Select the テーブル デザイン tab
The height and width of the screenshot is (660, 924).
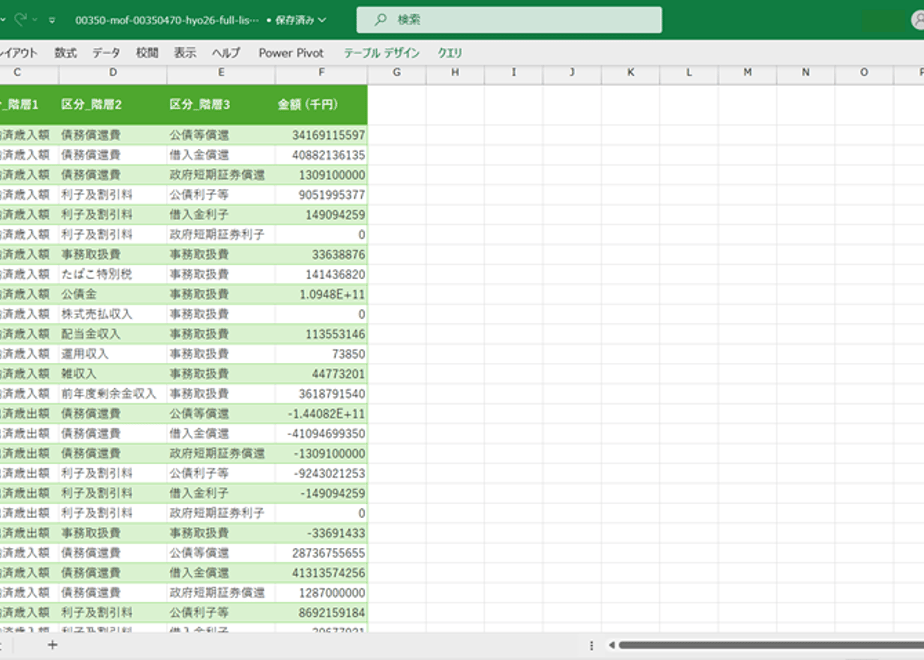pos(381,53)
